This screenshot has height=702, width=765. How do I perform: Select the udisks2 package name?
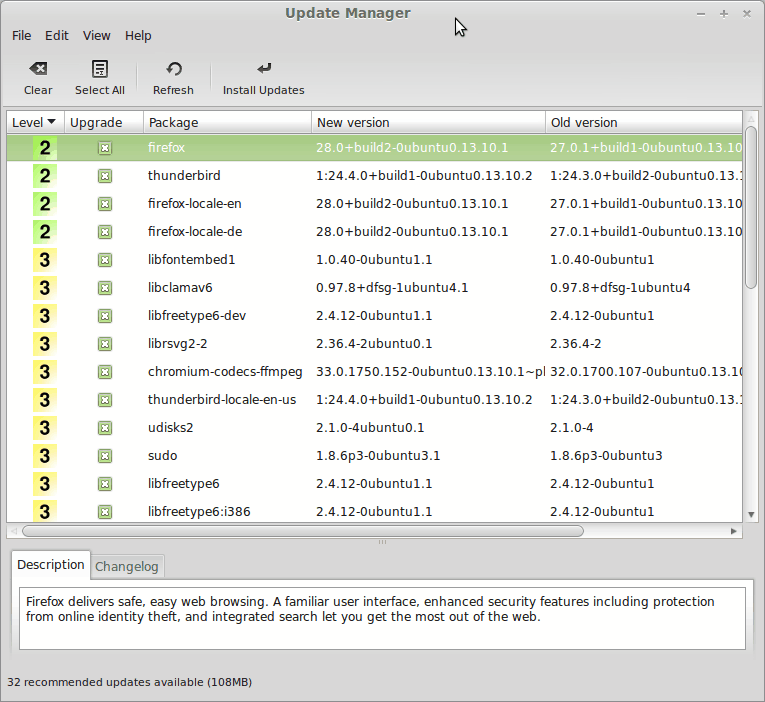coord(171,428)
